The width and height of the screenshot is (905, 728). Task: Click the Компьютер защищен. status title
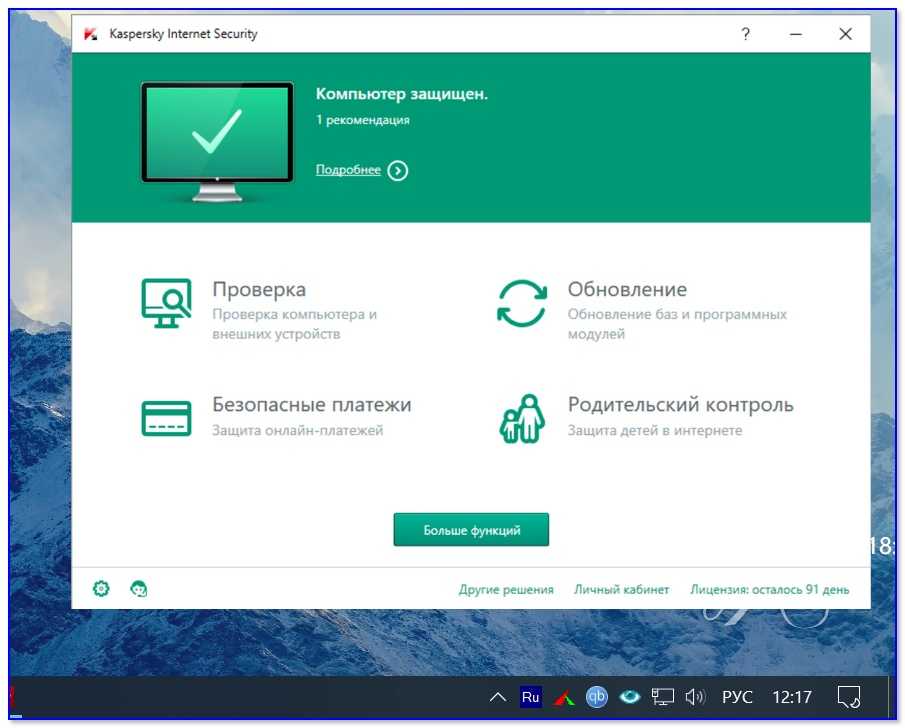coord(402,94)
